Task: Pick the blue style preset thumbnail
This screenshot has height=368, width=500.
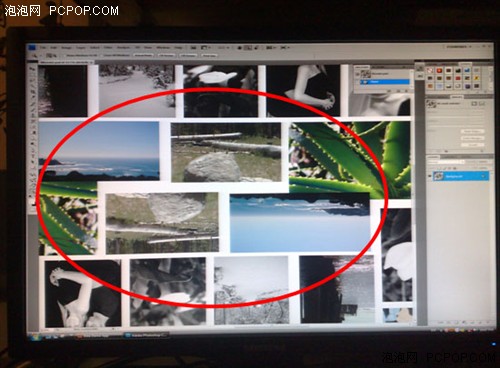Action: 467,70
